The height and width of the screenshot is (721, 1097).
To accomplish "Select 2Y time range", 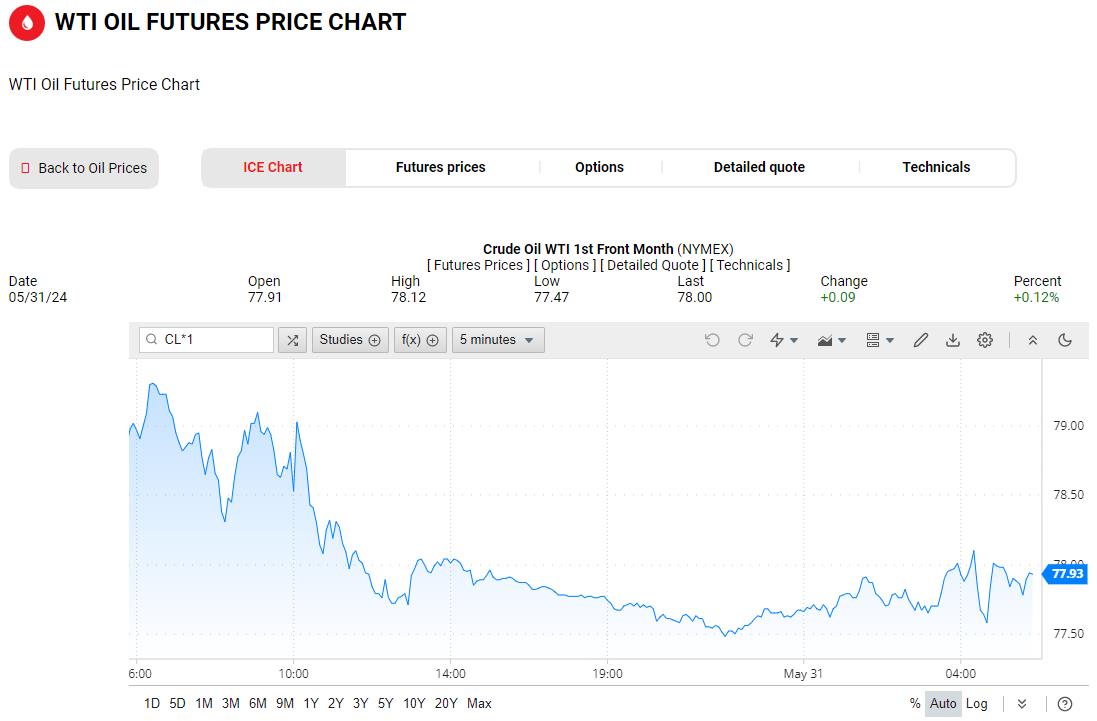I will (336, 704).
